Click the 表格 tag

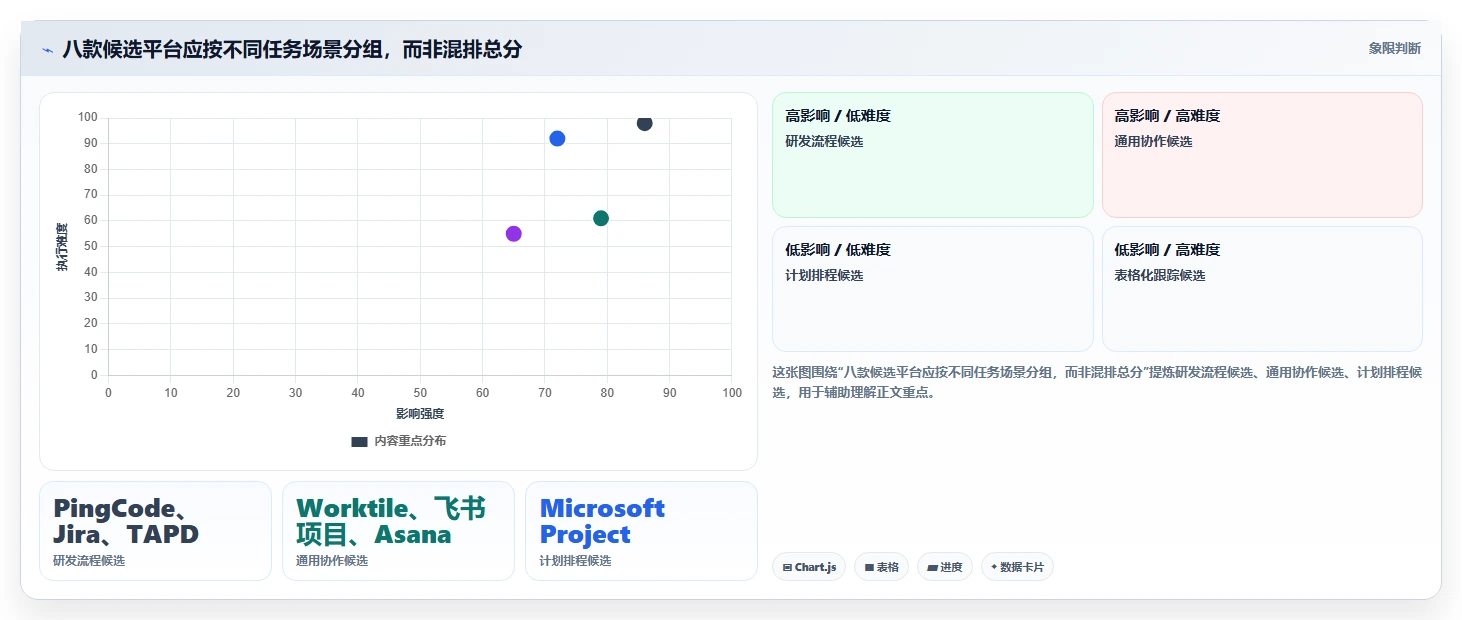point(881,567)
